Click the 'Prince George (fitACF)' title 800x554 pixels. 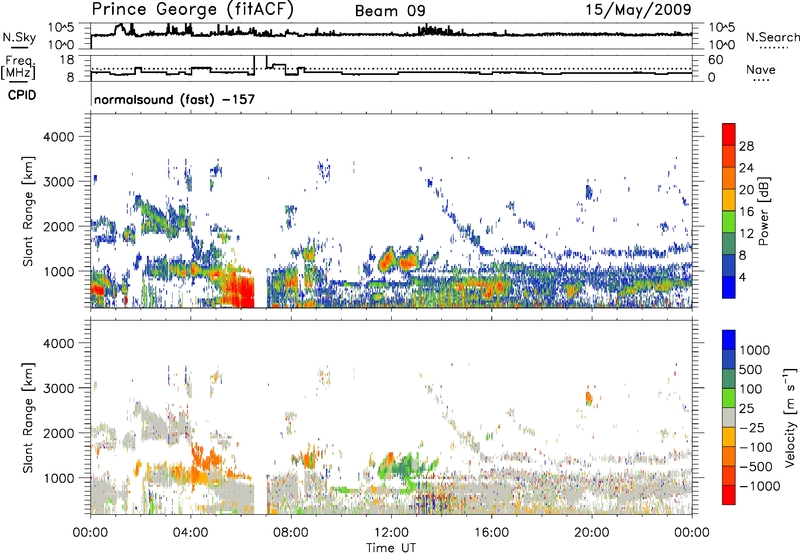(x=193, y=10)
